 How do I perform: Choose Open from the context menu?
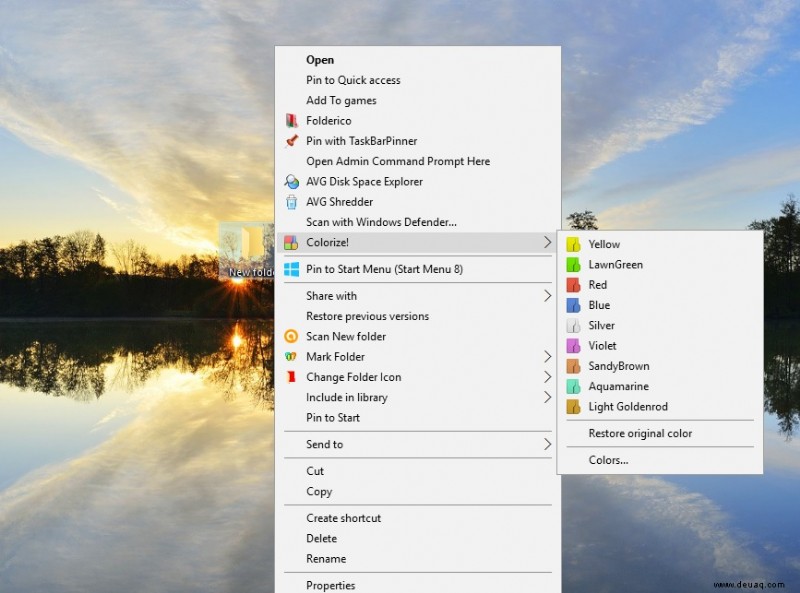point(417,60)
